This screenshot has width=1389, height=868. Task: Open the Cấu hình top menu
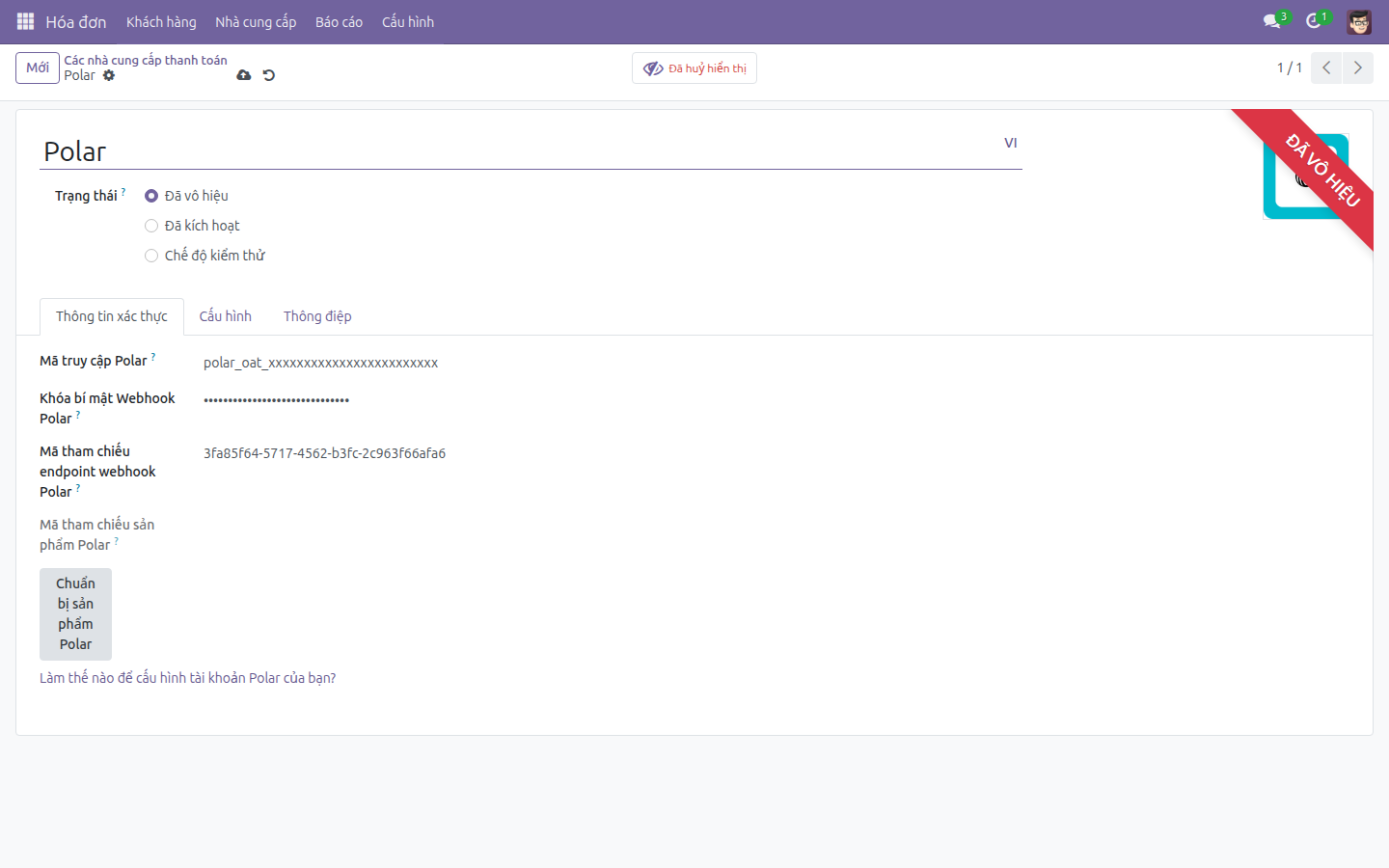[x=408, y=21]
